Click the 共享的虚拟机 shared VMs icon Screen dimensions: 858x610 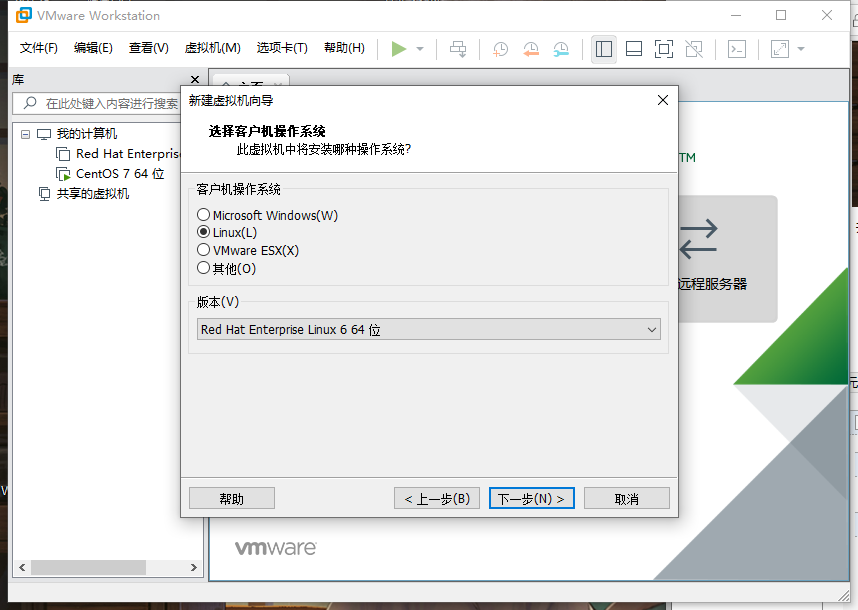point(44,194)
